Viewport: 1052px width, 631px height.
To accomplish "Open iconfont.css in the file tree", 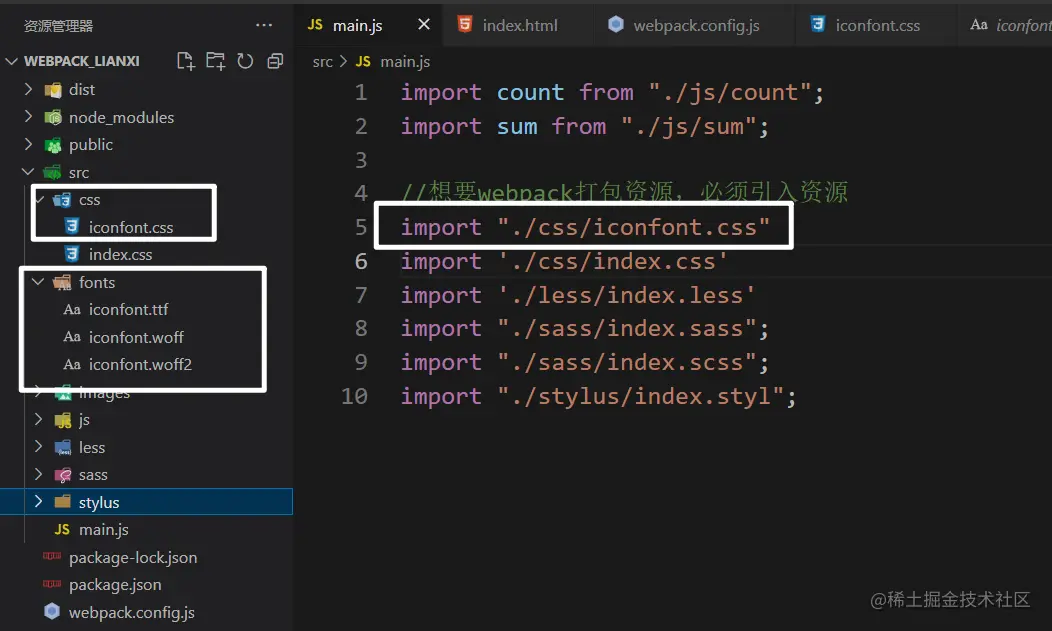I will coord(131,227).
